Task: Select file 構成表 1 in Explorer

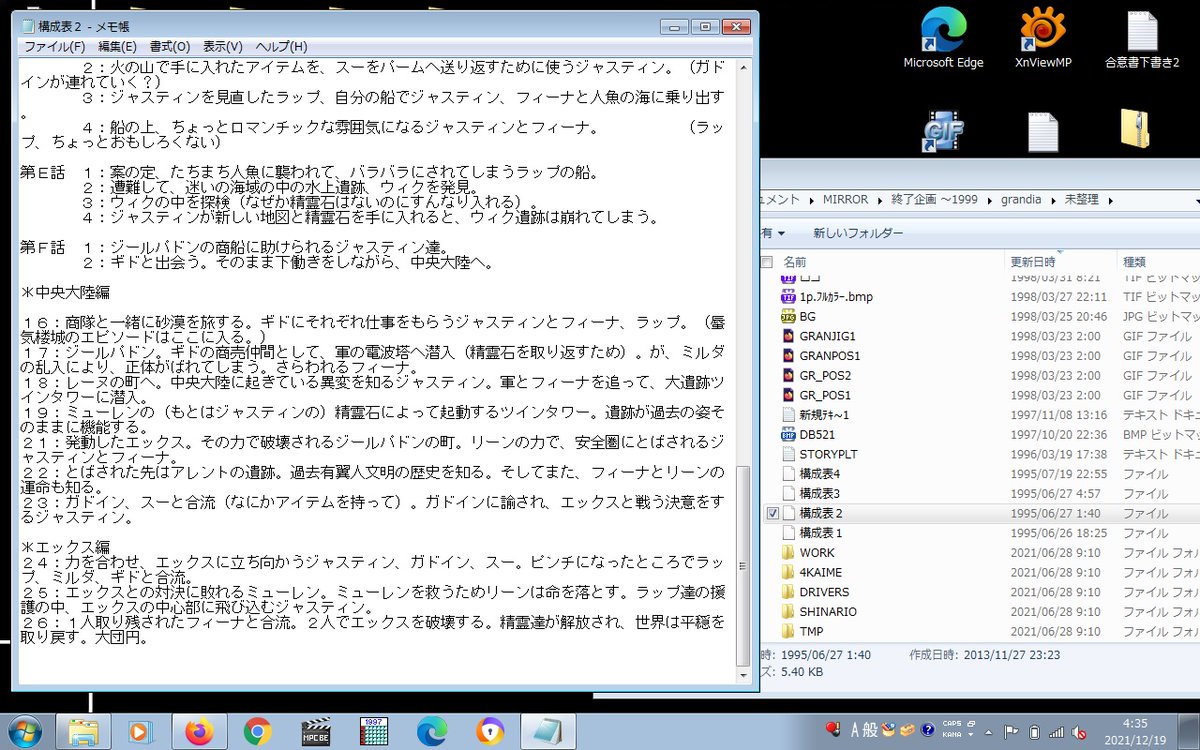Action: [821, 533]
